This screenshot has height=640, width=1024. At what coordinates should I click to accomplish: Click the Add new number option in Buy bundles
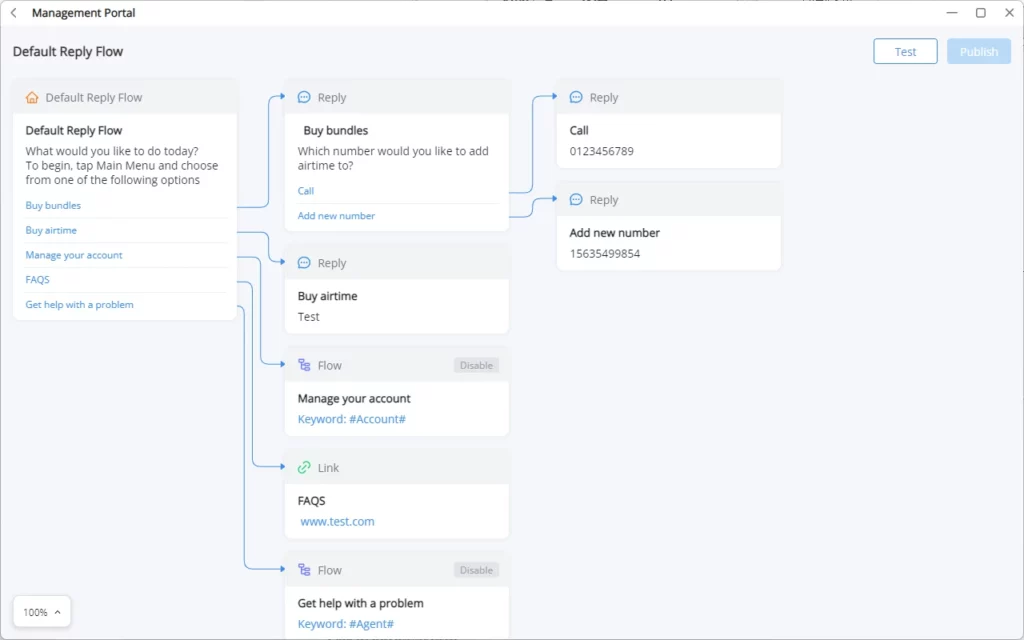tap(336, 216)
